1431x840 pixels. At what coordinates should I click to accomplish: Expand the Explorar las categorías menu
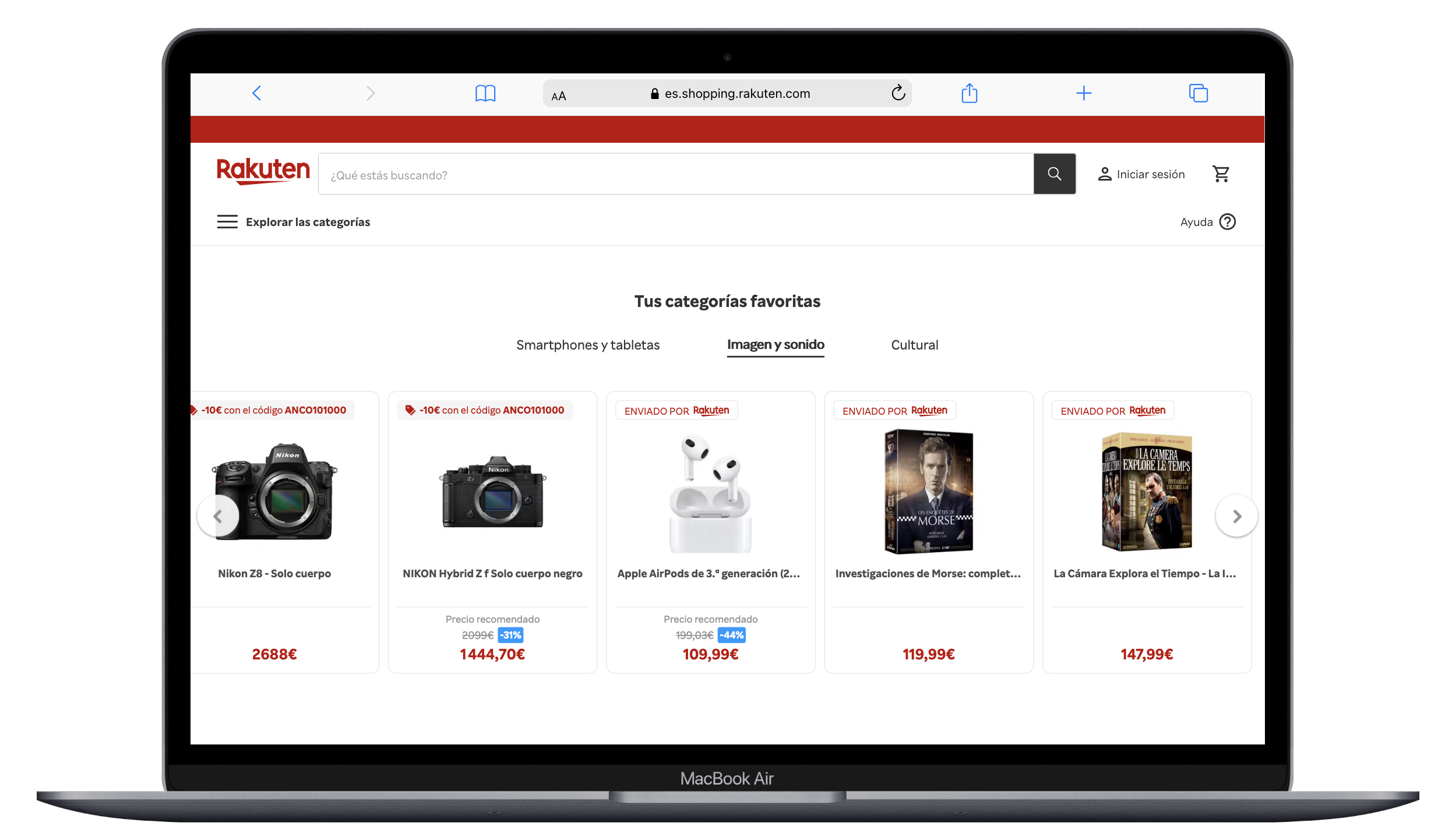coord(294,222)
